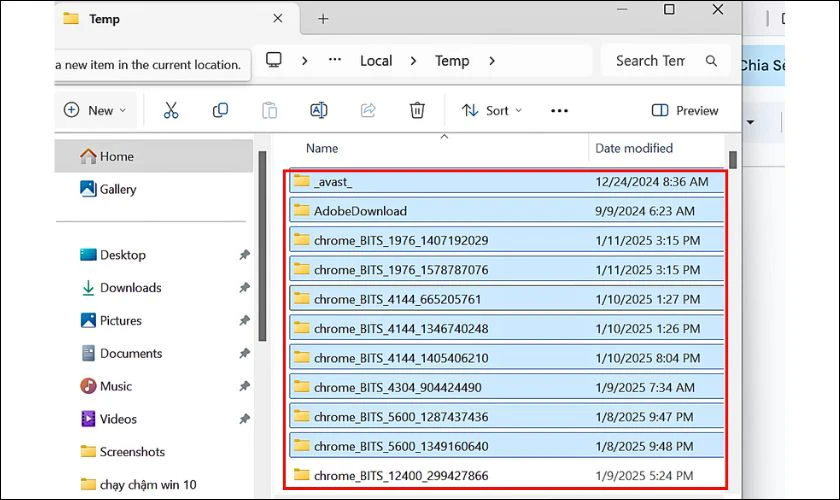Open the Sort dropdown menu
Viewport: 840px width, 500px height.
point(492,111)
